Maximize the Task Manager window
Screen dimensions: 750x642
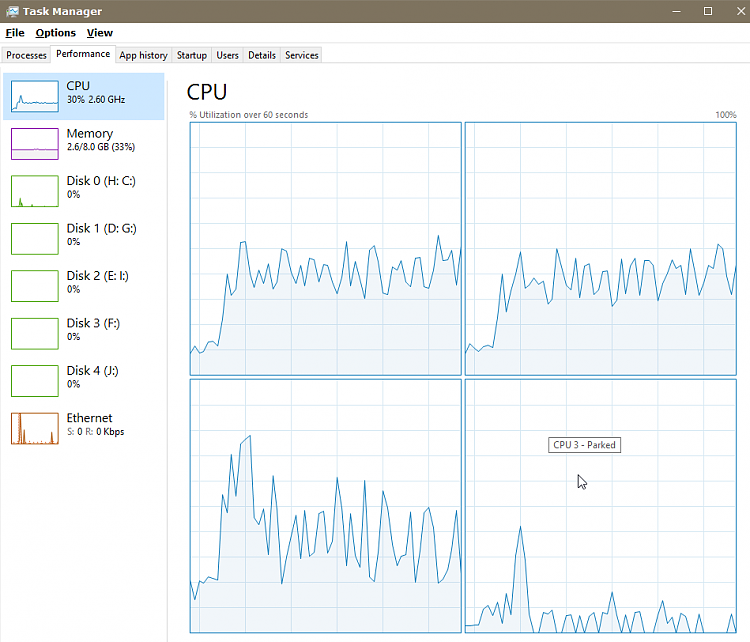pyautogui.click(x=708, y=11)
